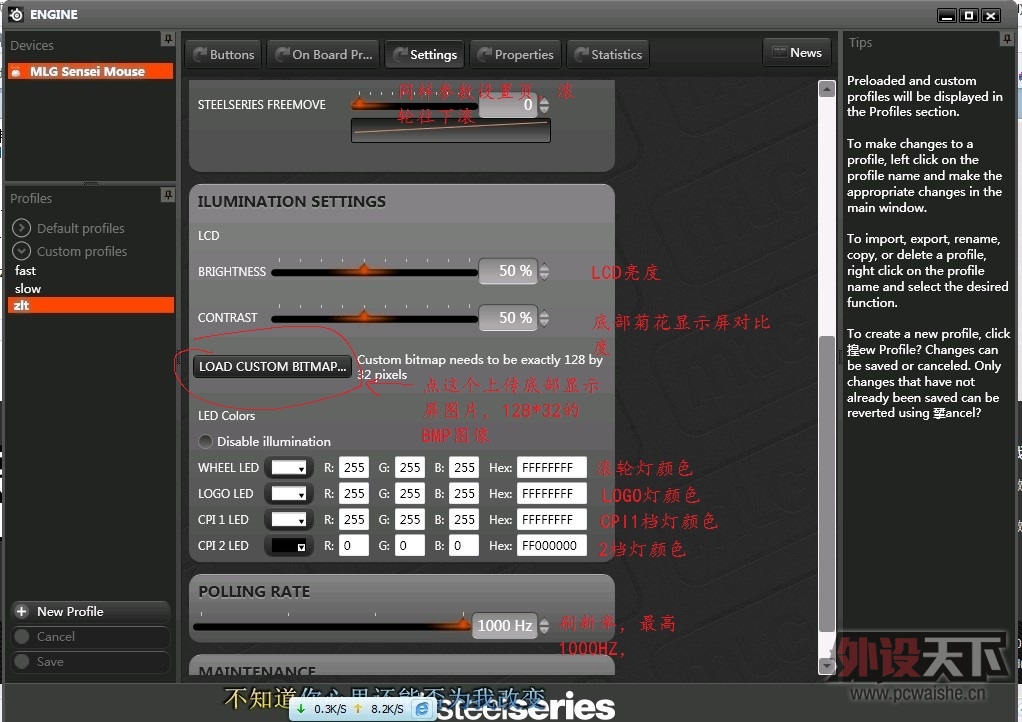Pin the Tips panel
The width and height of the screenshot is (1022, 722).
click(x=1007, y=40)
